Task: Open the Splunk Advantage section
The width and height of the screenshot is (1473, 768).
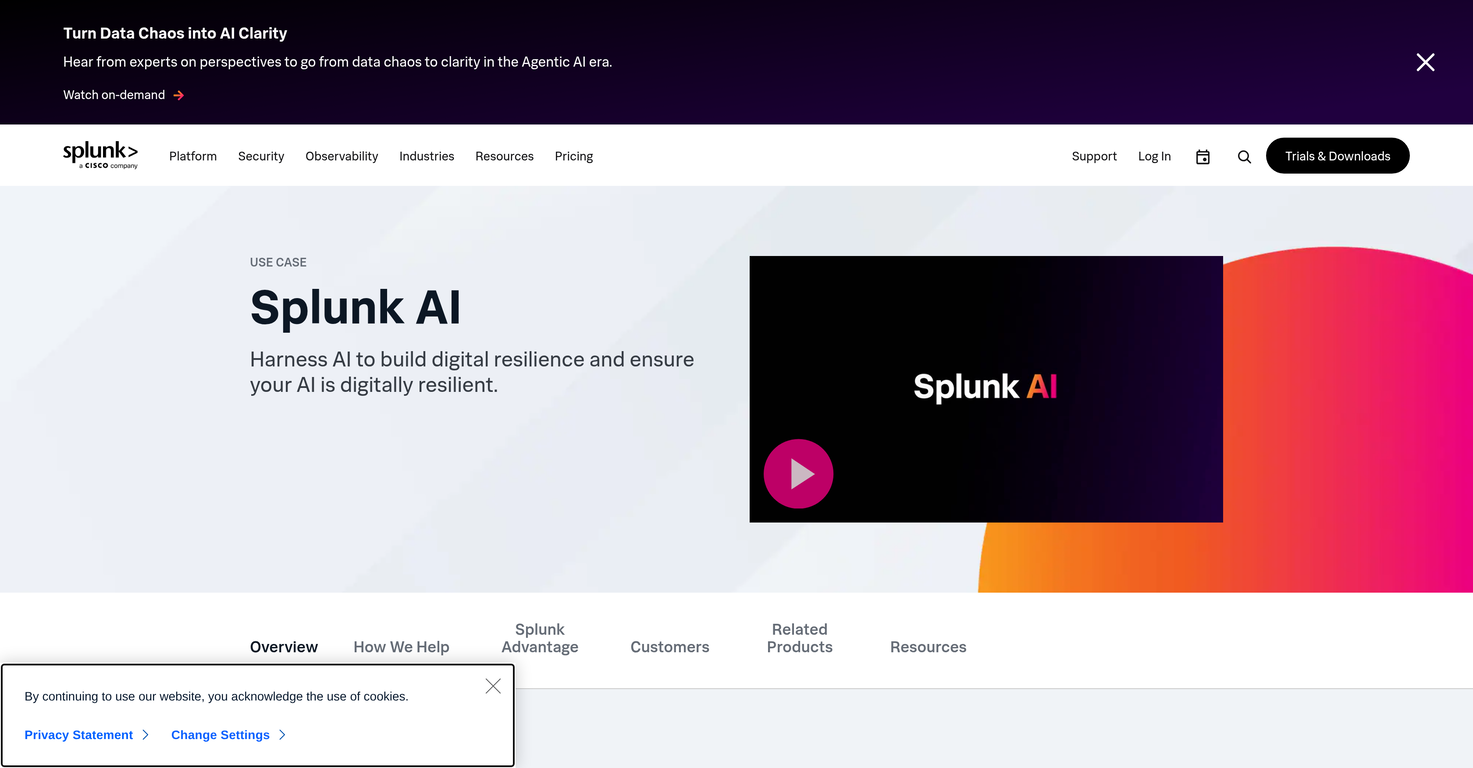Action: [x=539, y=638]
